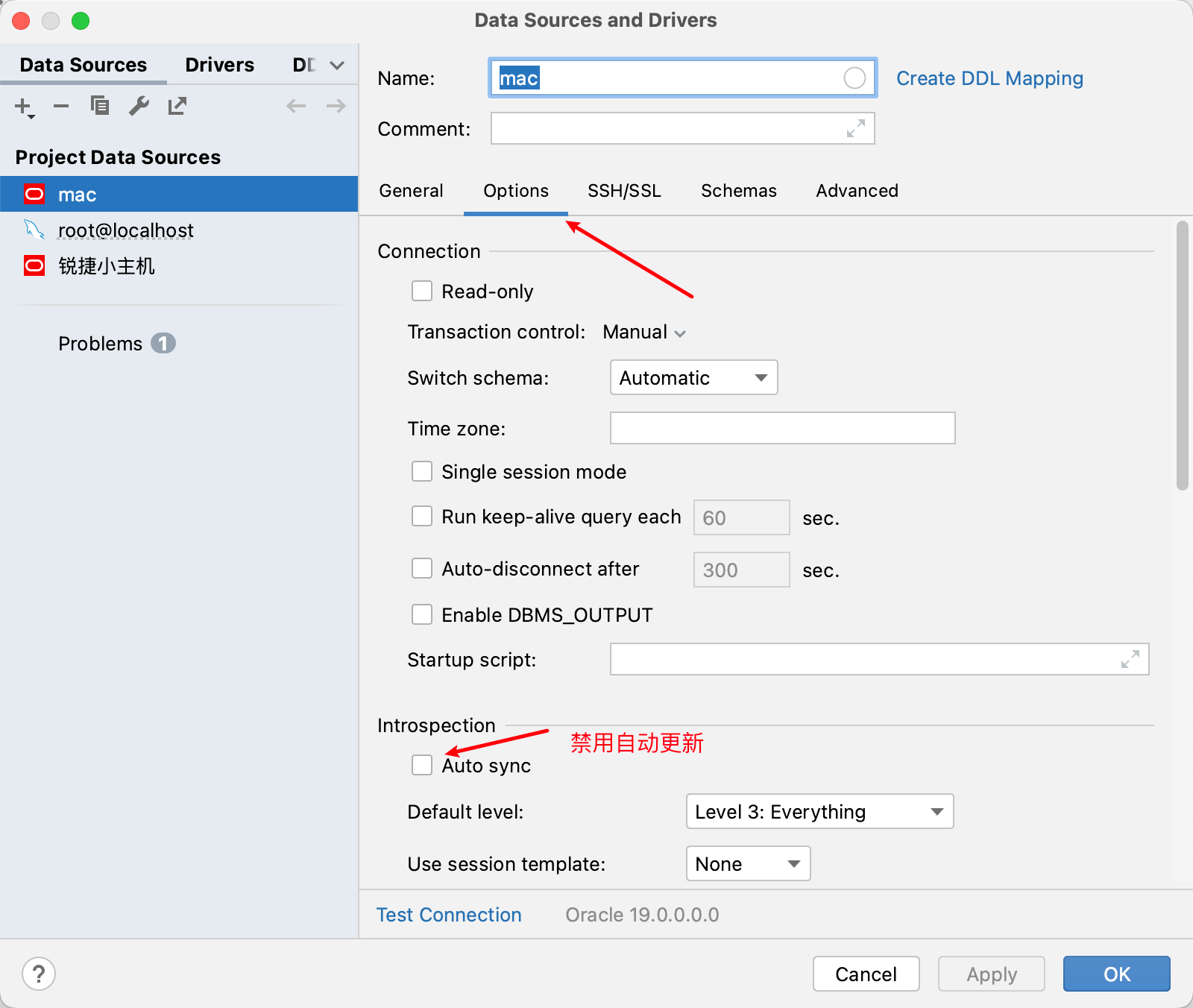The width and height of the screenshot is (1193, 1008).
Task: Enable Single session mode checkbox
Action: click(422, 471)
